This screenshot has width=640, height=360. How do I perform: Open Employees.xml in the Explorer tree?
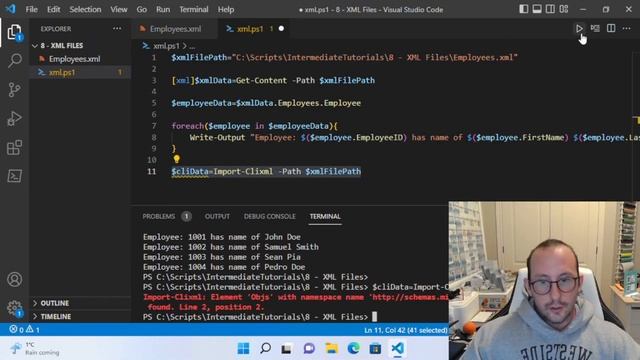[x=74, y=59]
